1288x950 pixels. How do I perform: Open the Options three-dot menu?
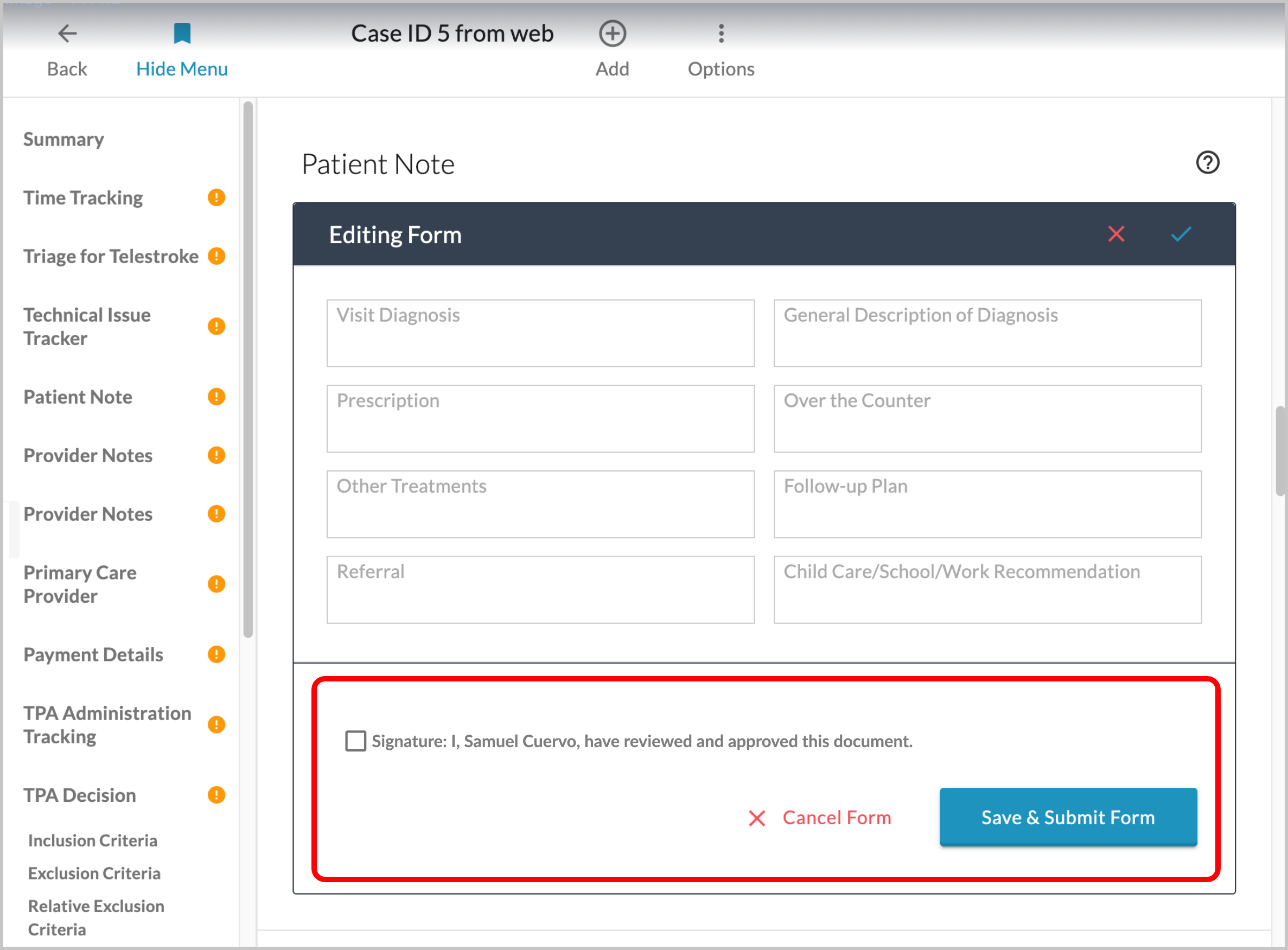click(x=721, y=33)
